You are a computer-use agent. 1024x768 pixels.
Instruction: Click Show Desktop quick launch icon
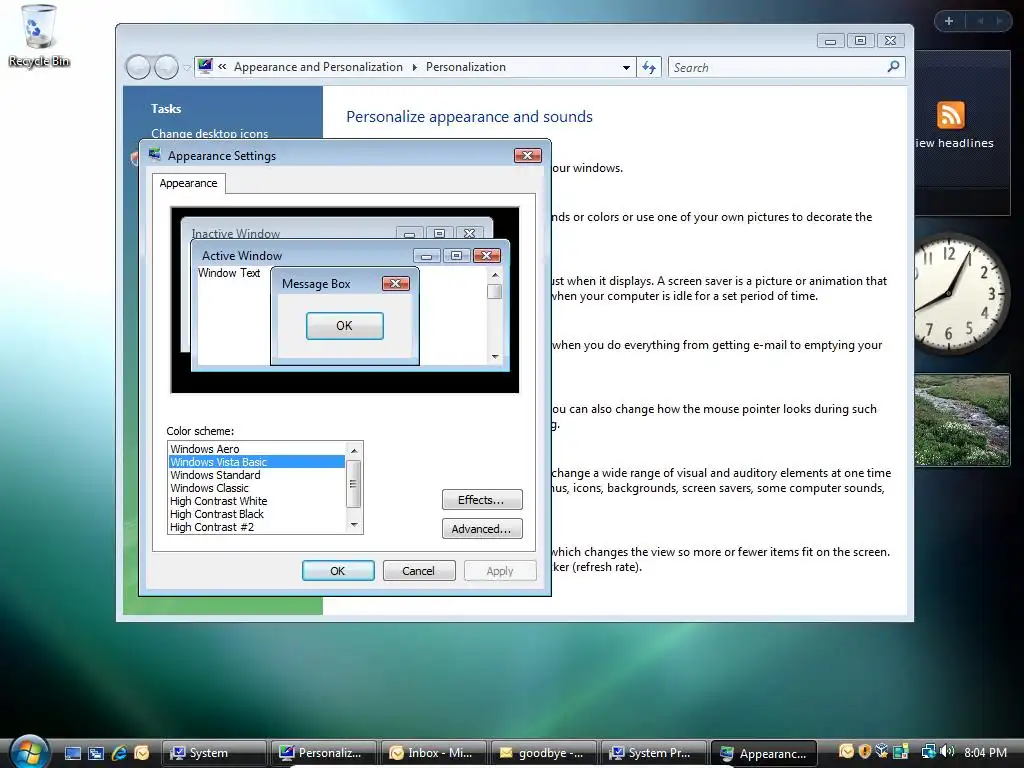click(73, 753)
